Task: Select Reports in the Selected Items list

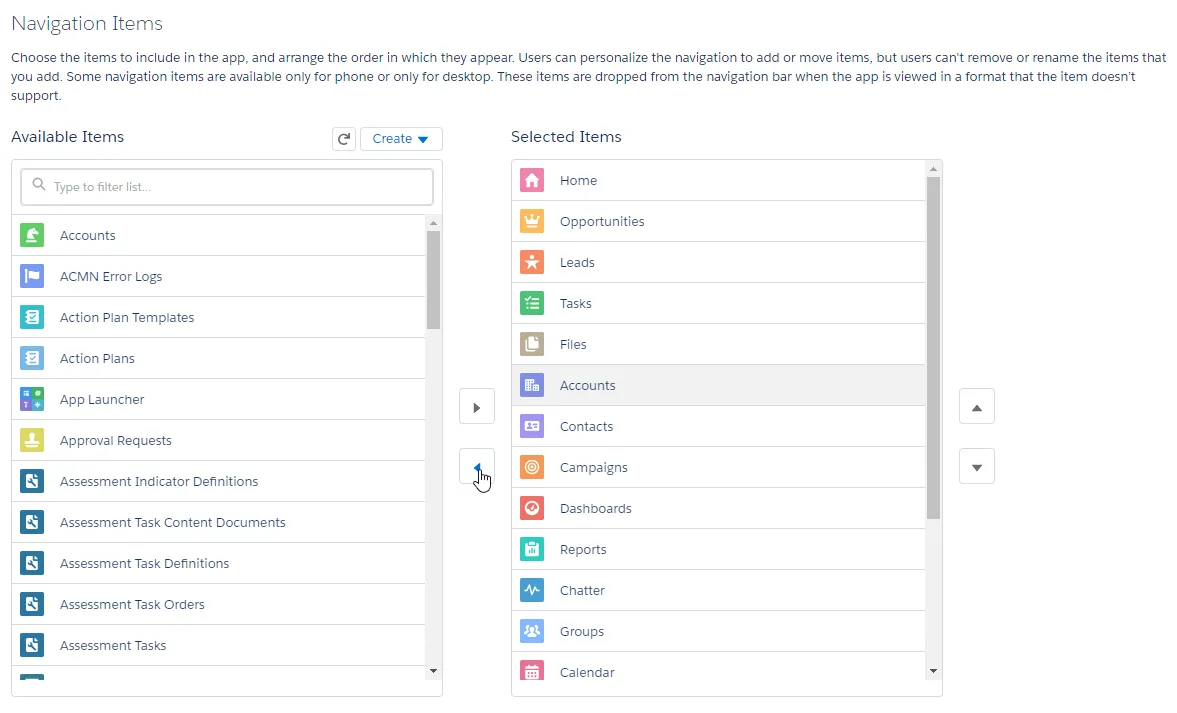Action: pos(583,549)
